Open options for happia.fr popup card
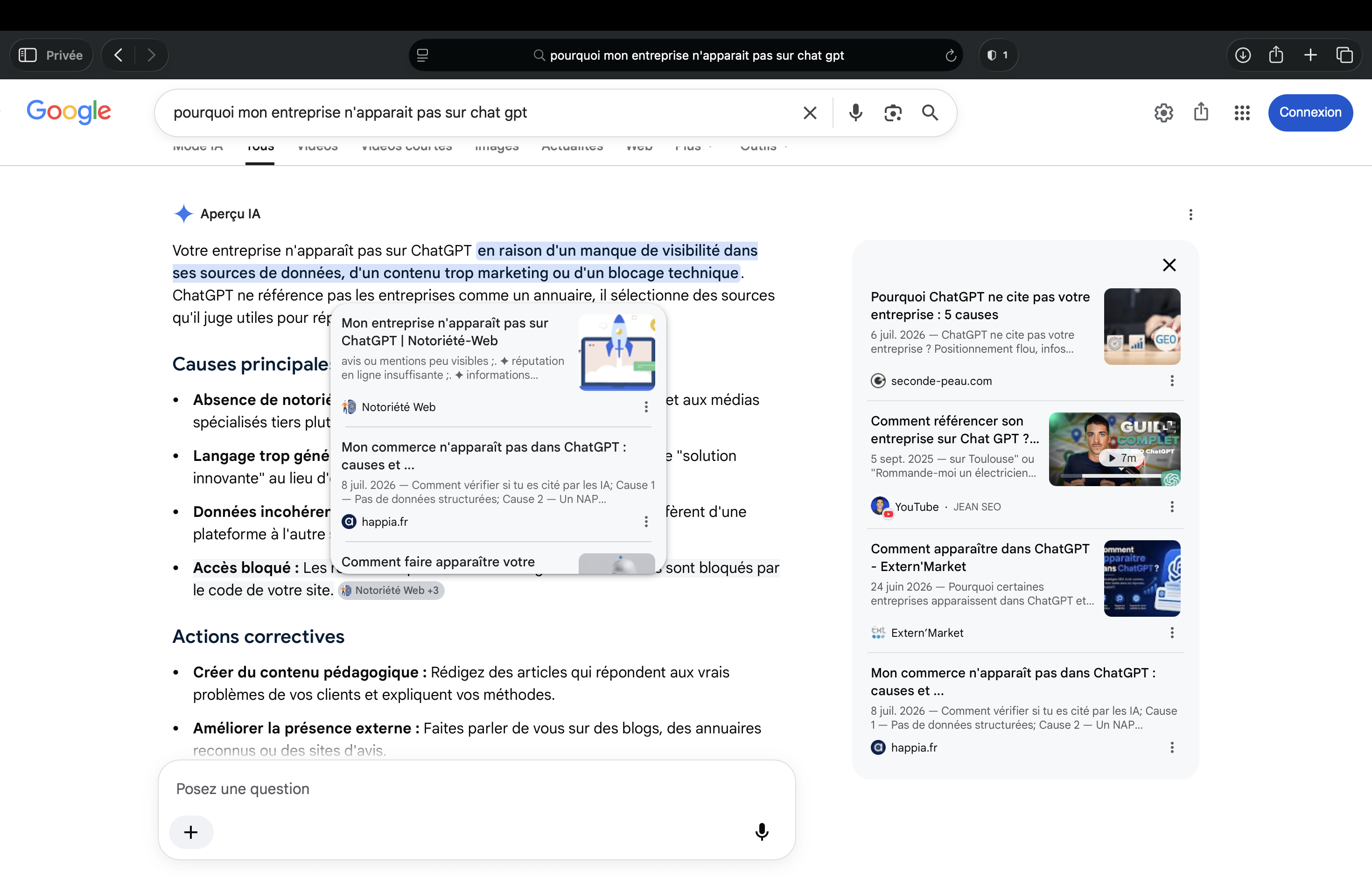1372x892 pixels. click(646, 522)
